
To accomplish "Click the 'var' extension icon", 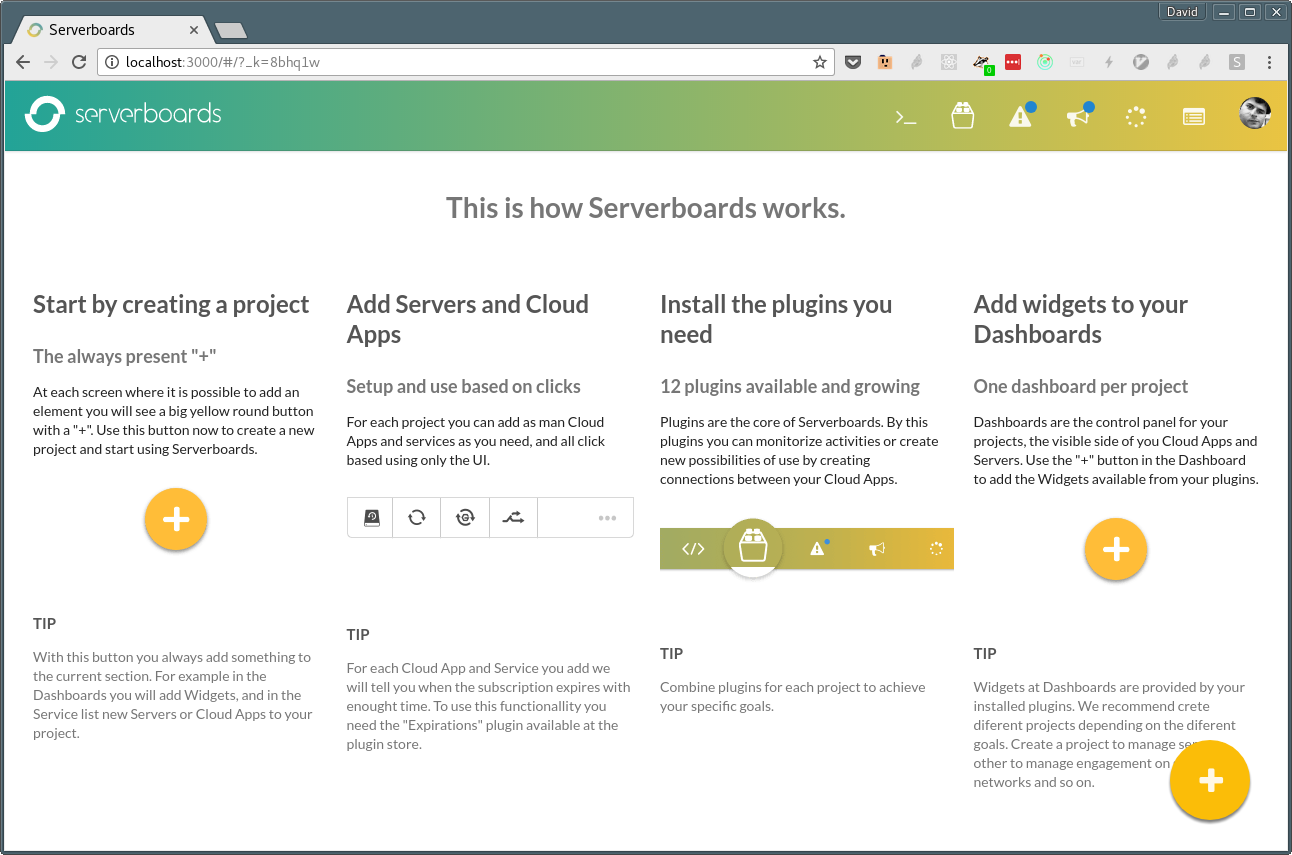I will (1077, 62).
